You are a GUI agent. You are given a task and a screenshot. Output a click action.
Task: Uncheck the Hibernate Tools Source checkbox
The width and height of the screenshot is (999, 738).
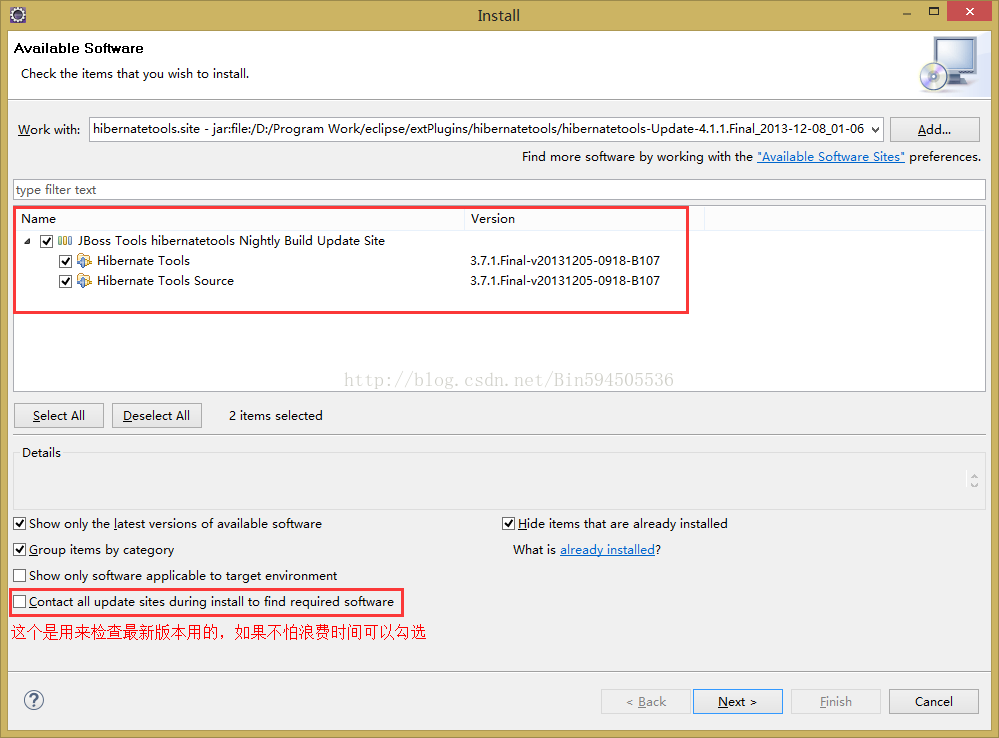[x=65, y=281]
